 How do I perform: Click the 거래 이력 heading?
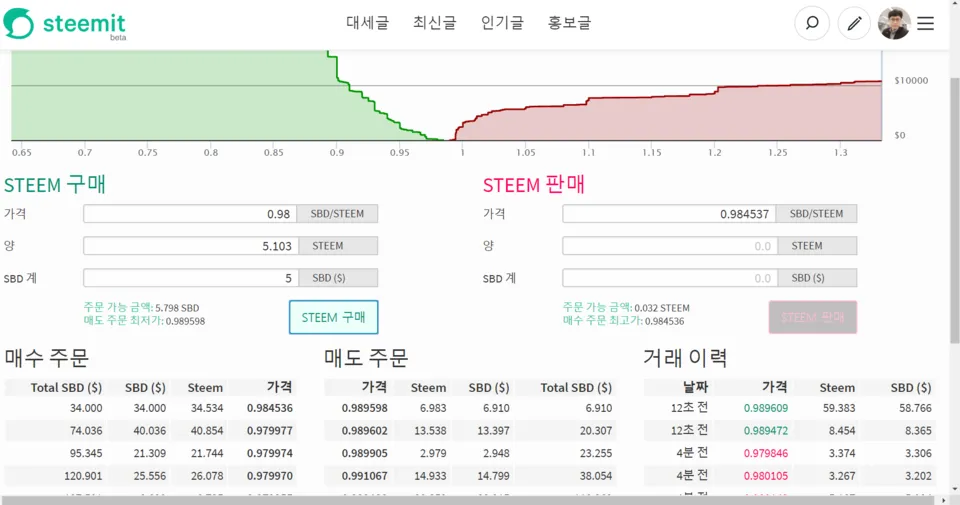[x=685, y=357]
